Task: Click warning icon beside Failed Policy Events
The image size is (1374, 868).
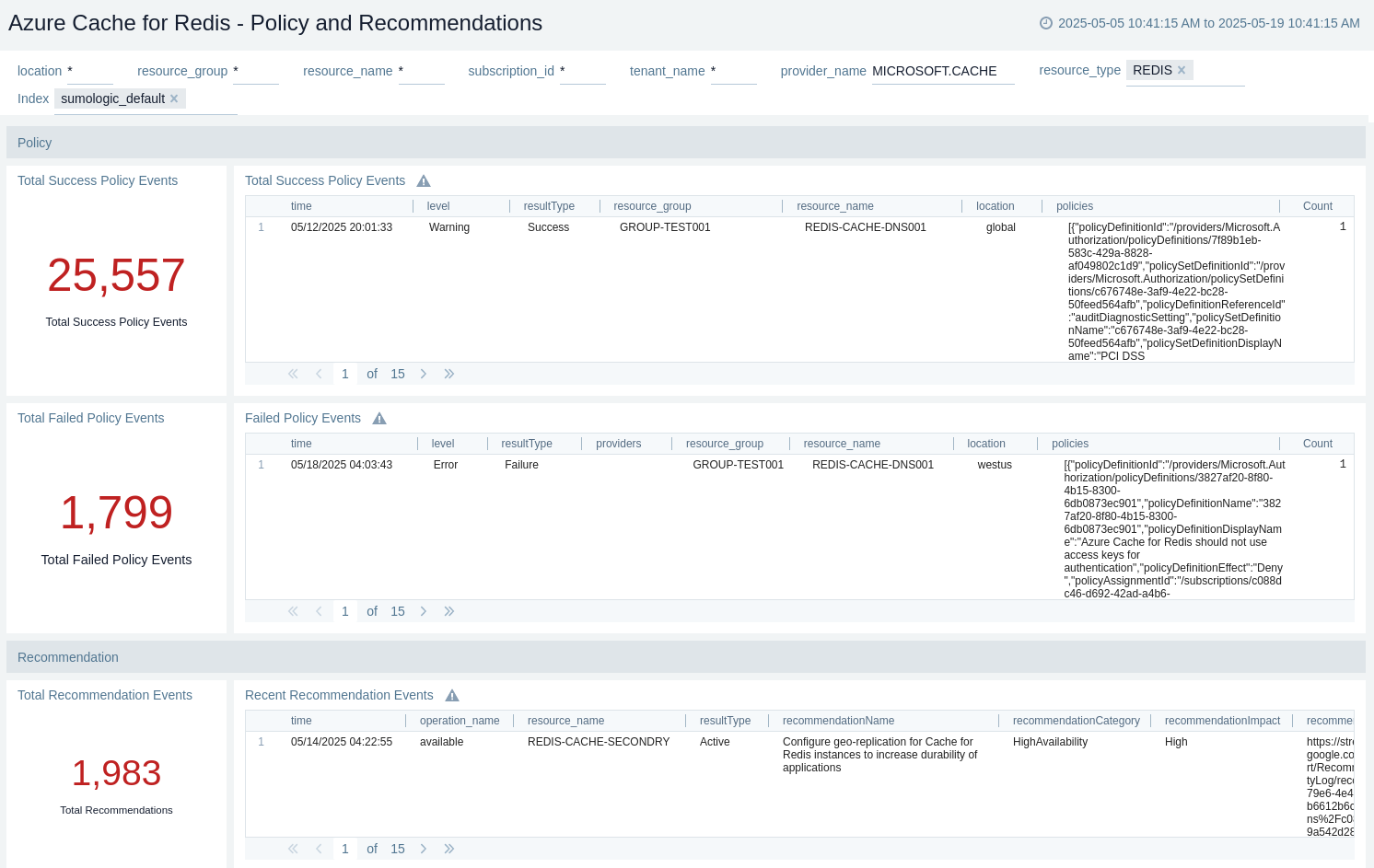Action: click(379, 419)
